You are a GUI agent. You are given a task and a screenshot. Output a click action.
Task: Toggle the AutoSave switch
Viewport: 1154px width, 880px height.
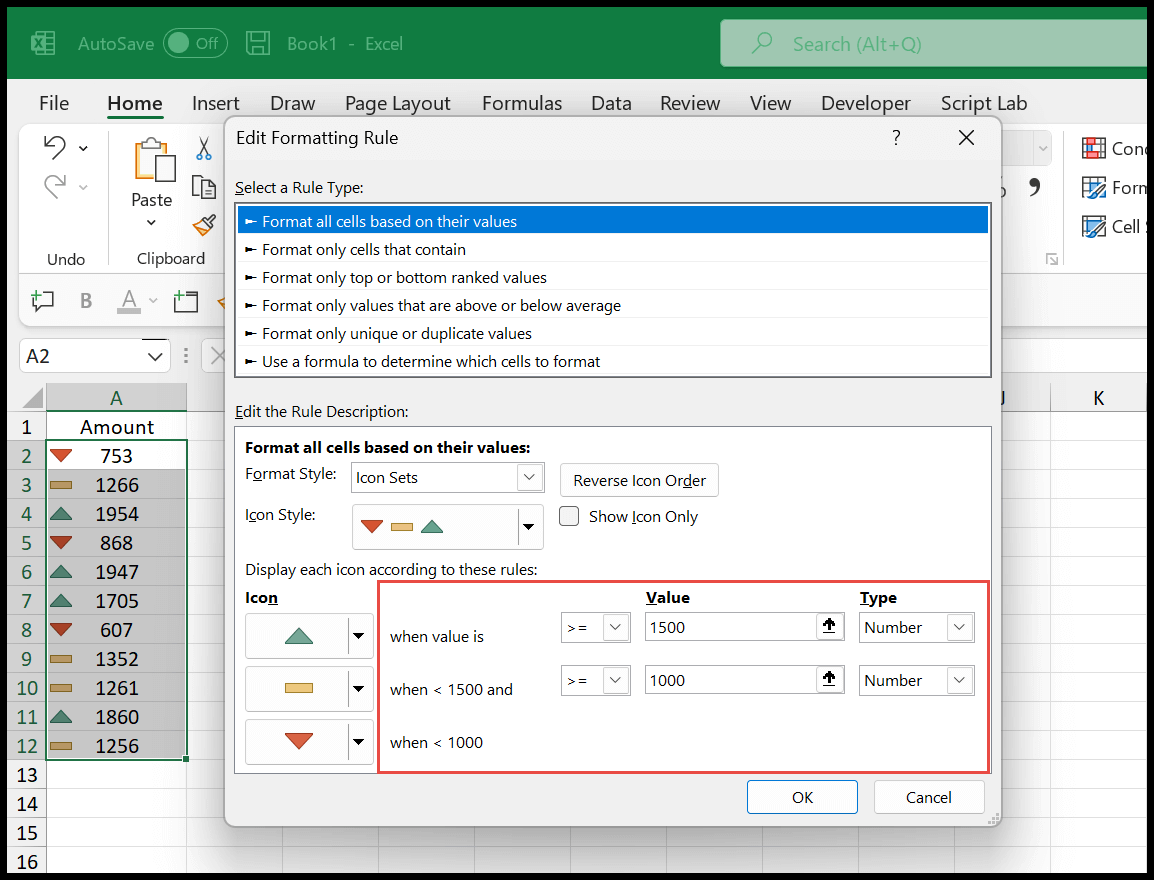tap(195, 43)
